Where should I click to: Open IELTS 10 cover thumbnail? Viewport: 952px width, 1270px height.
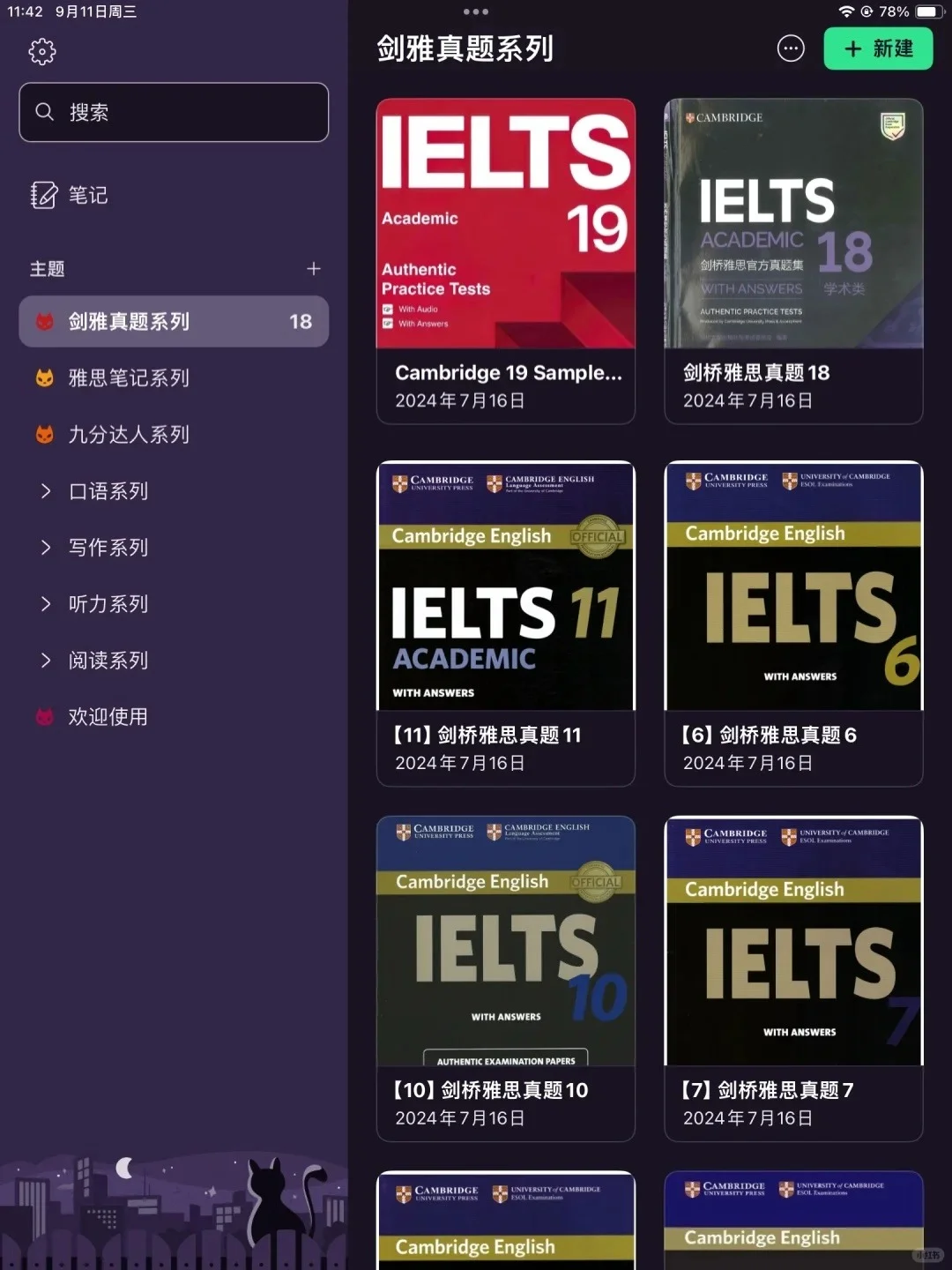click(x=506, y=941)
